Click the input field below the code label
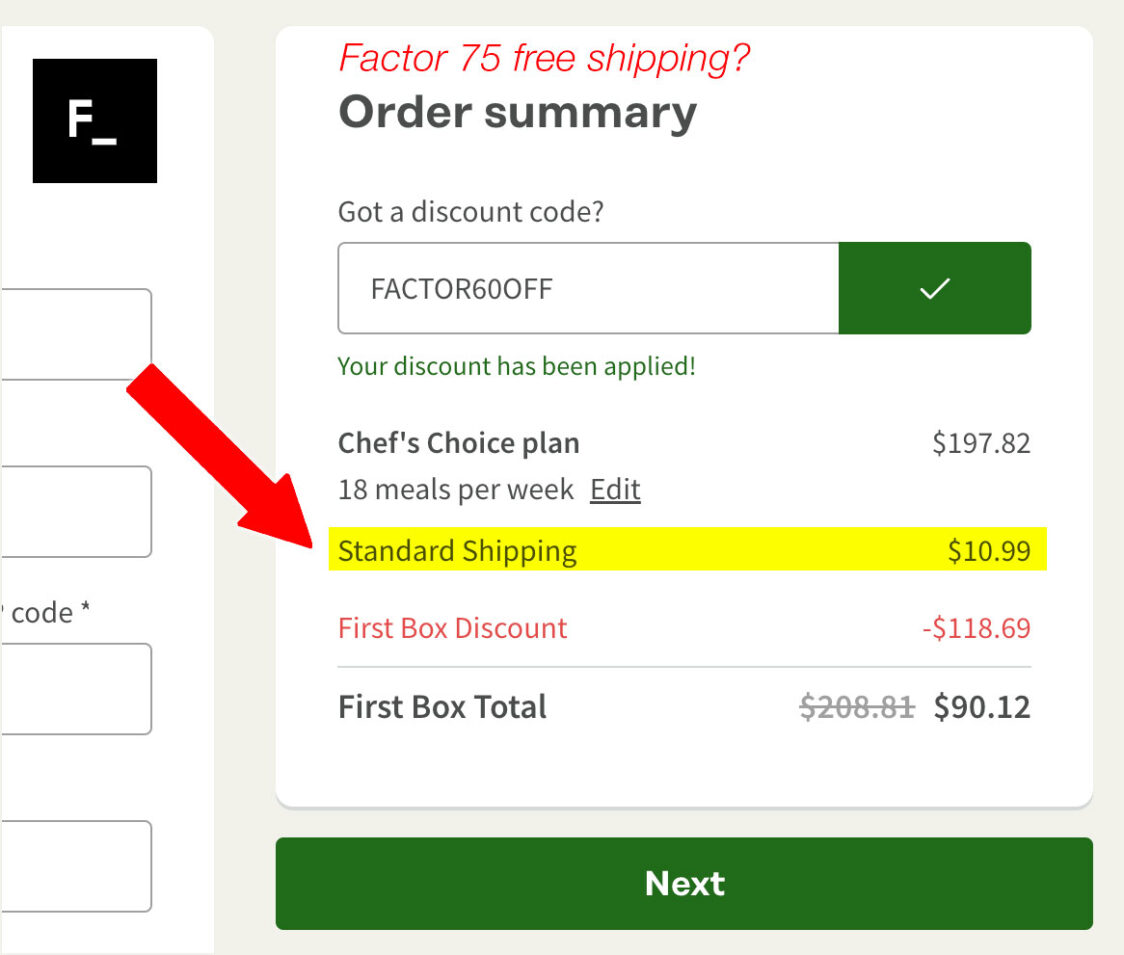The image size is (1124, 955). point(76,689)
